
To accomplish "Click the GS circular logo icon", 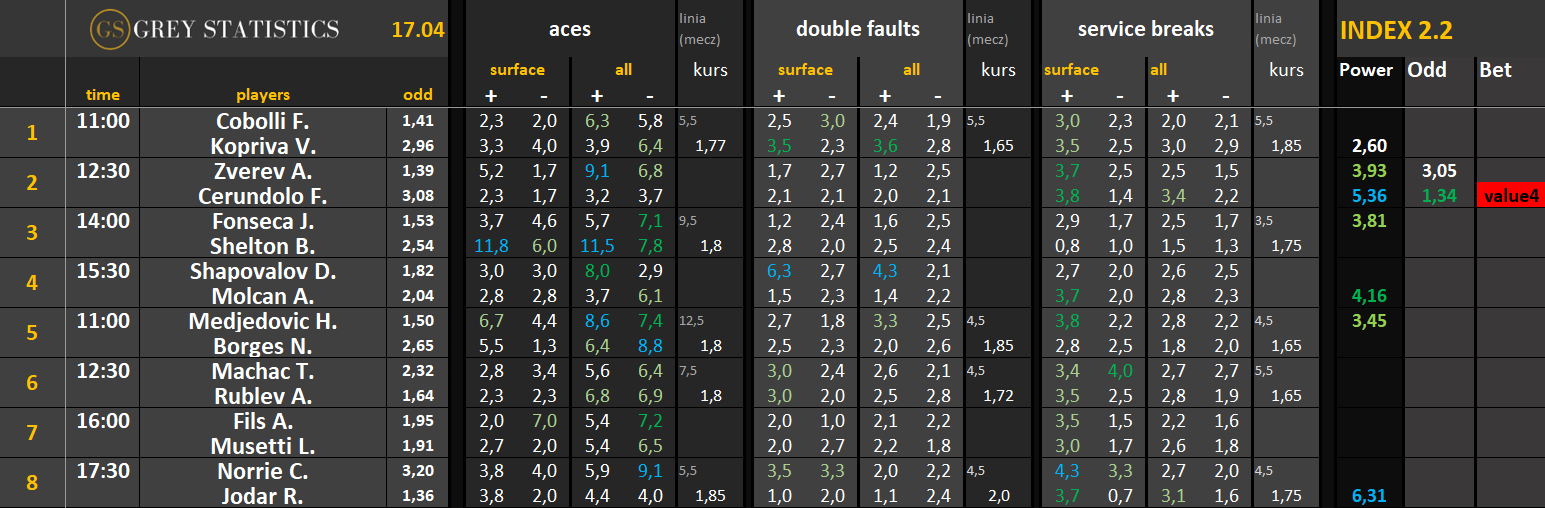I will coord(108,30).
